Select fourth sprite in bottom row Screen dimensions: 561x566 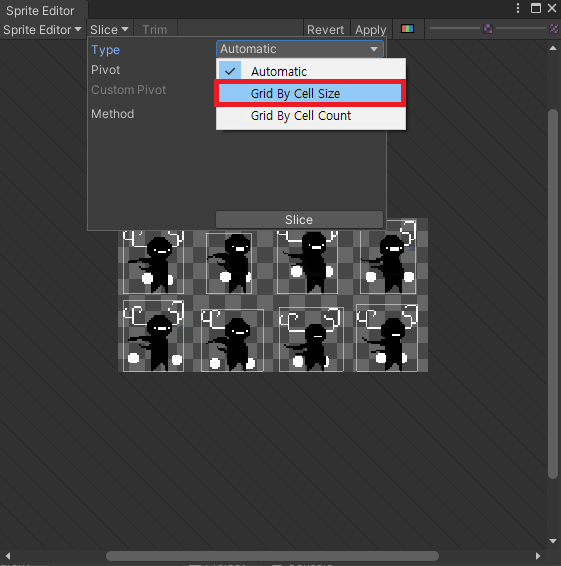point(387,338)
